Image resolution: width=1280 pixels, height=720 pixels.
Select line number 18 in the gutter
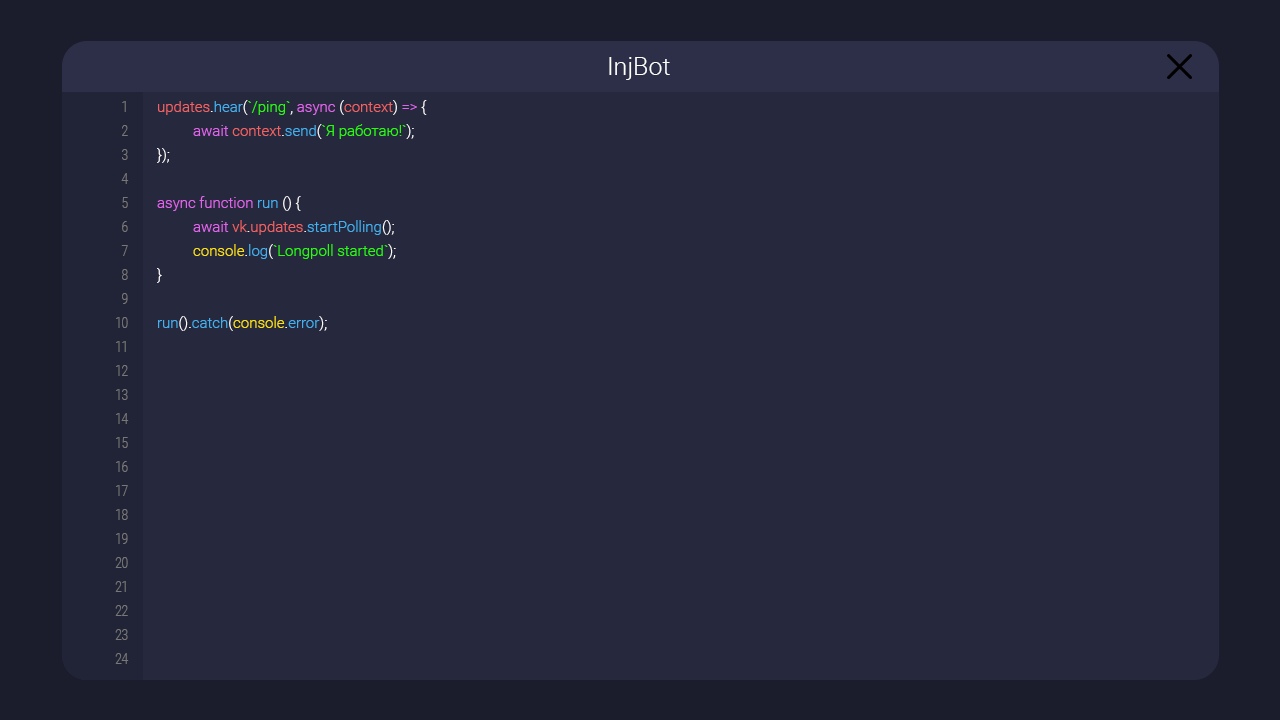click(121, 515)
